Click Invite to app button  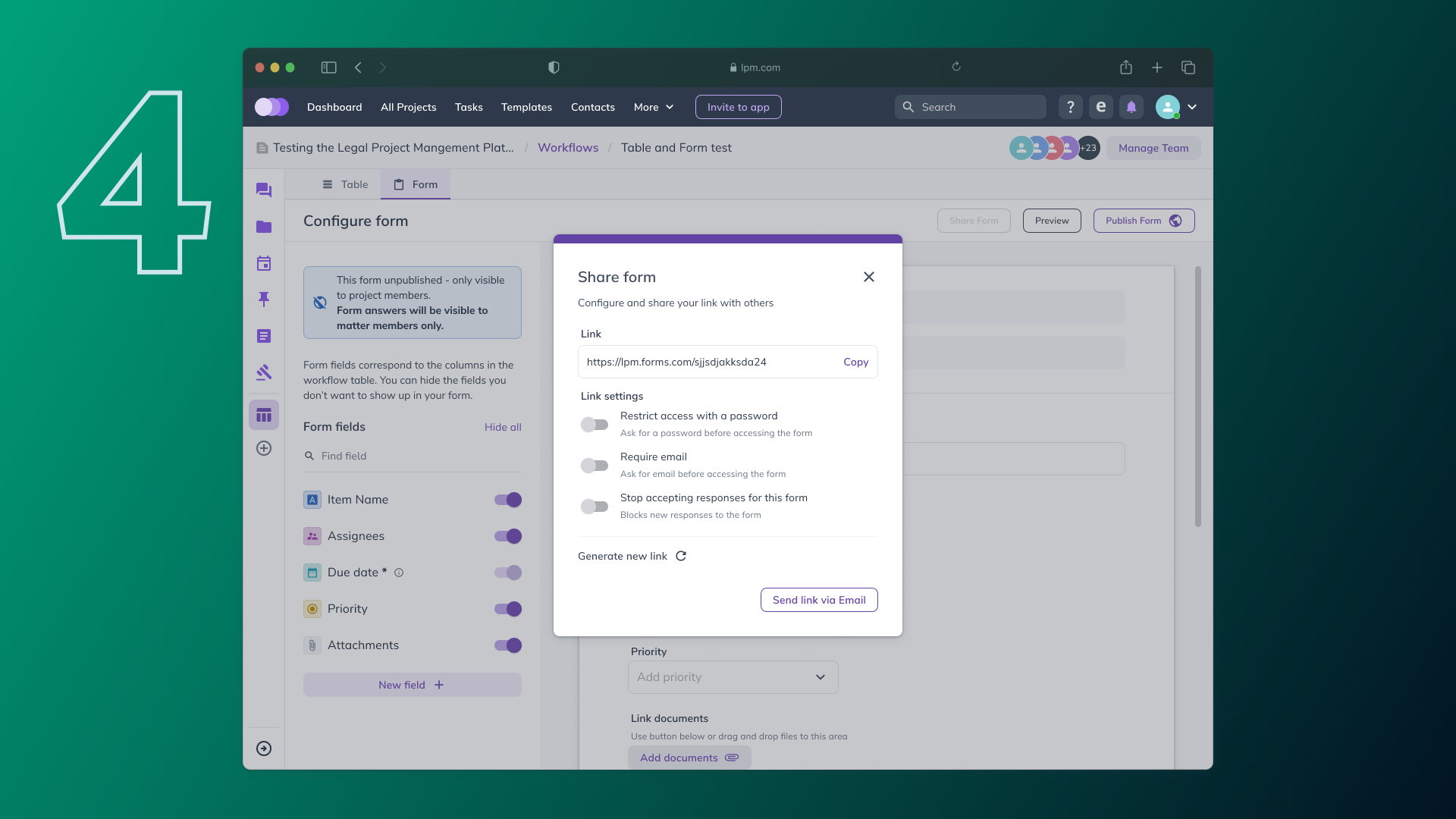pyautogui.click(x=739, y=107)
